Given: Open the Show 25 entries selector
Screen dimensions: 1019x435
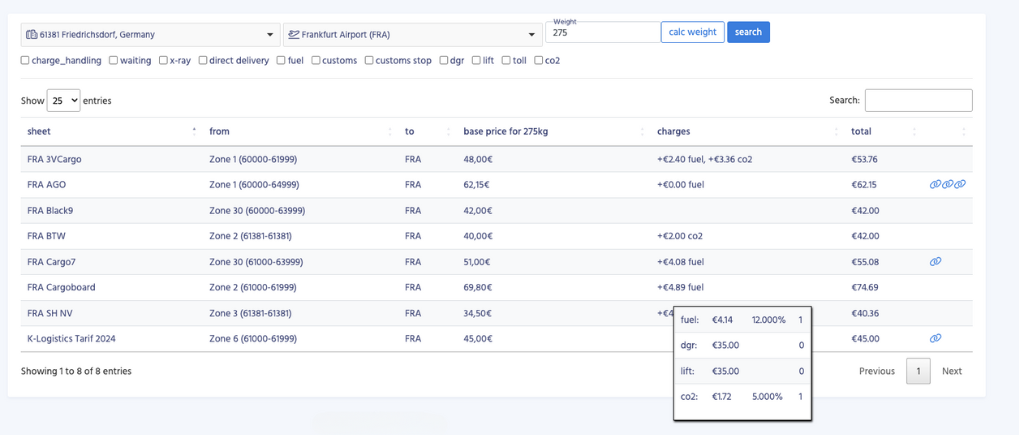Looking at the screenshot, I should 63,101.
